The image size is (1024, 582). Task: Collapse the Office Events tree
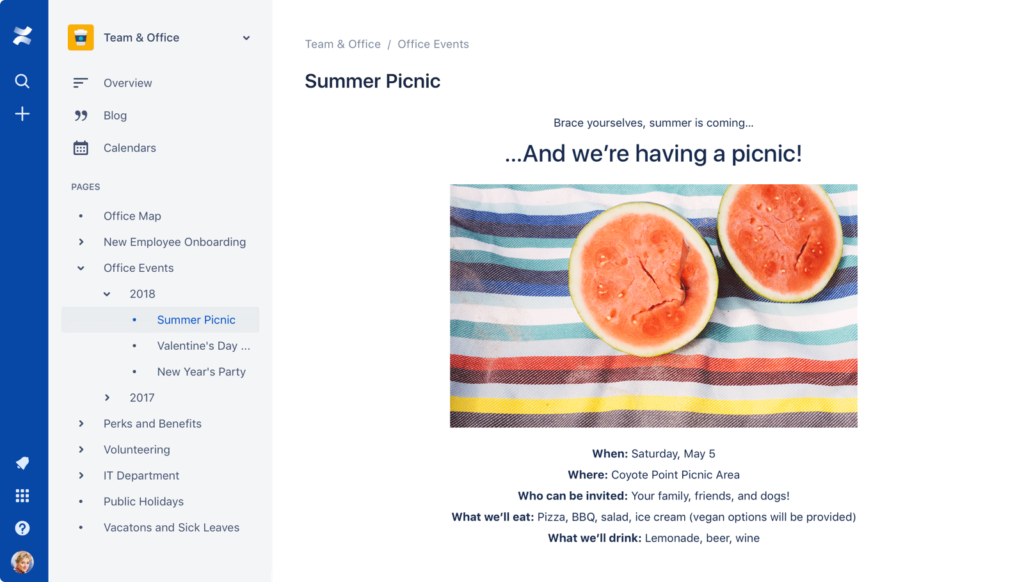81,268
